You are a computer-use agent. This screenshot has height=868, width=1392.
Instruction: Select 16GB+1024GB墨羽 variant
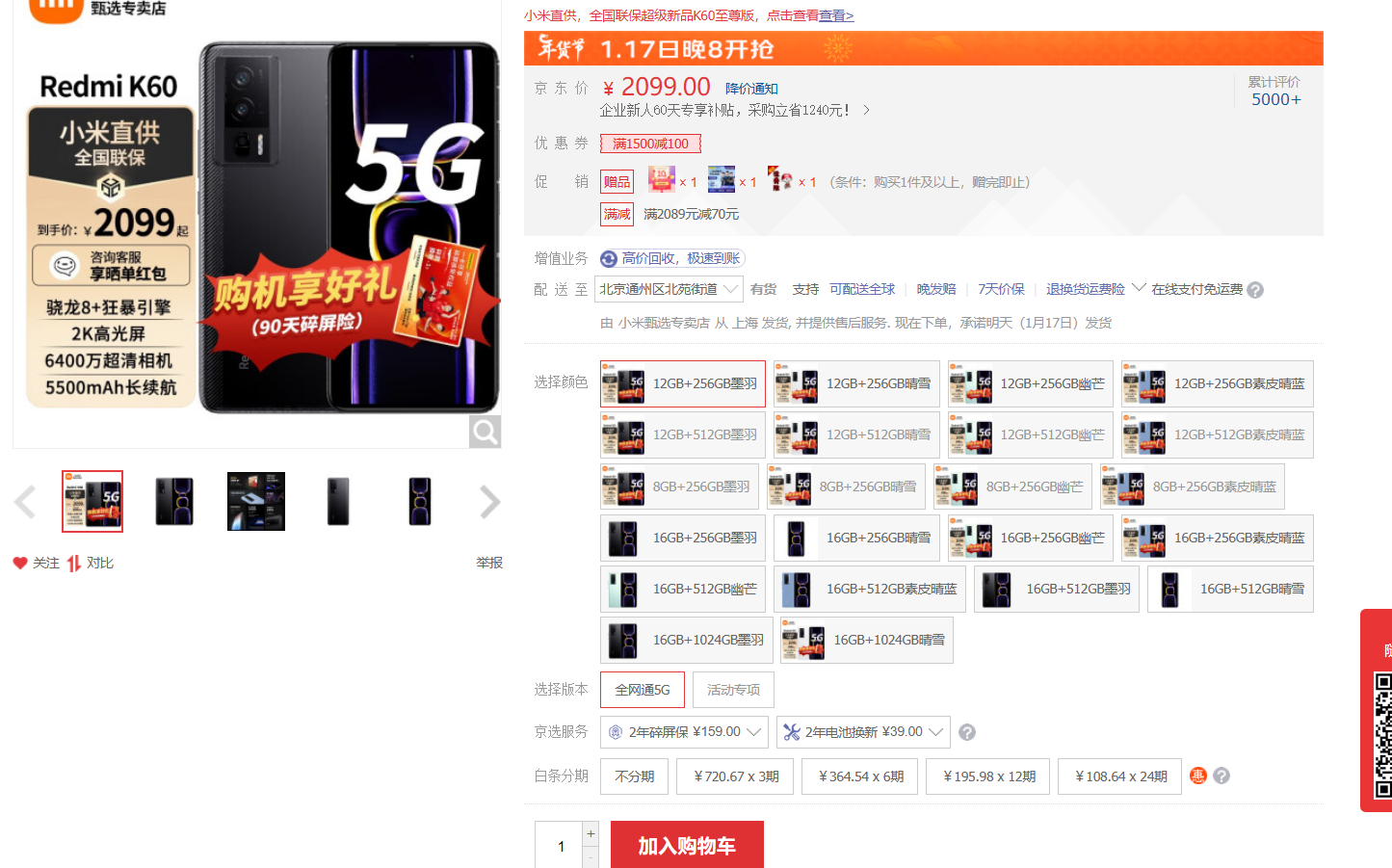tap(686, 640)
